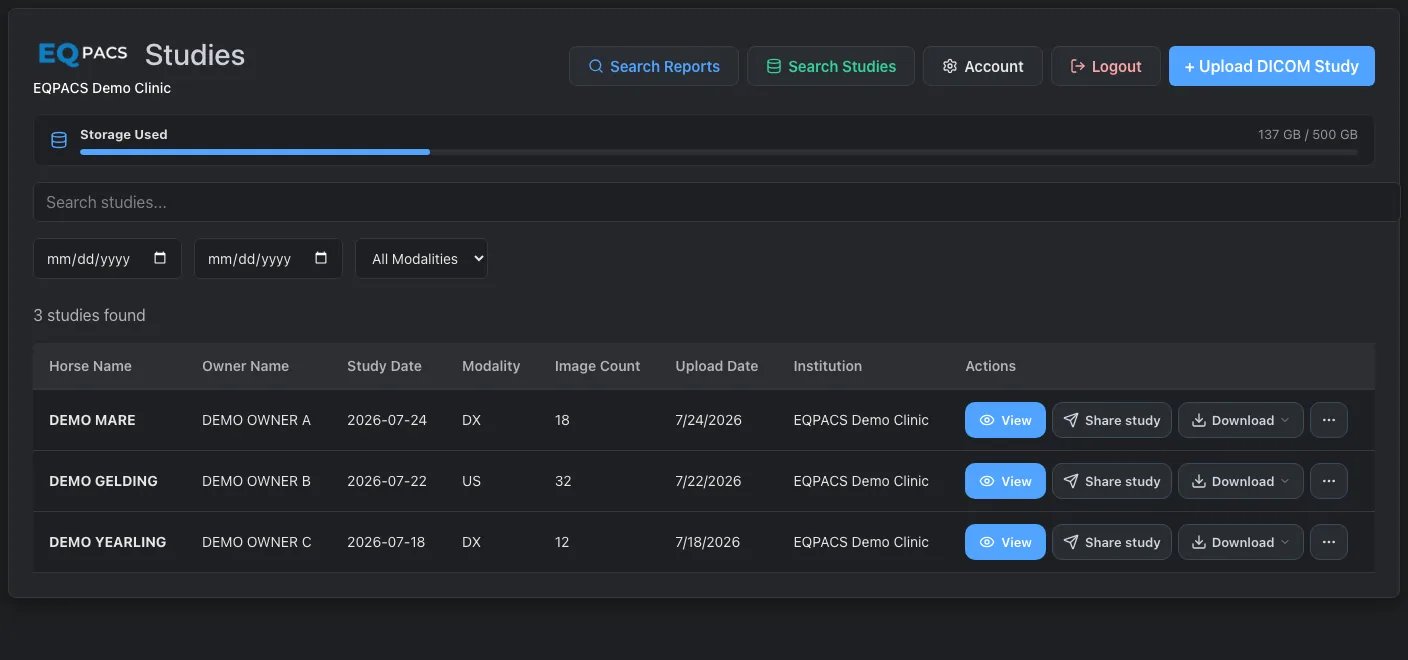Log out of EQPACS
The width and height of the screenshot is (1408, 660).
(1106, 66)
